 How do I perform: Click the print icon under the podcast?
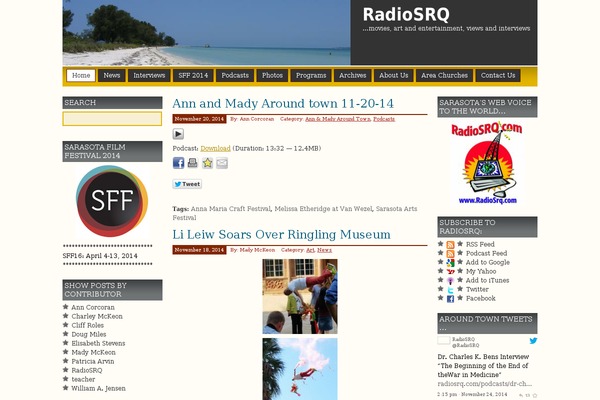coord(192,163)
